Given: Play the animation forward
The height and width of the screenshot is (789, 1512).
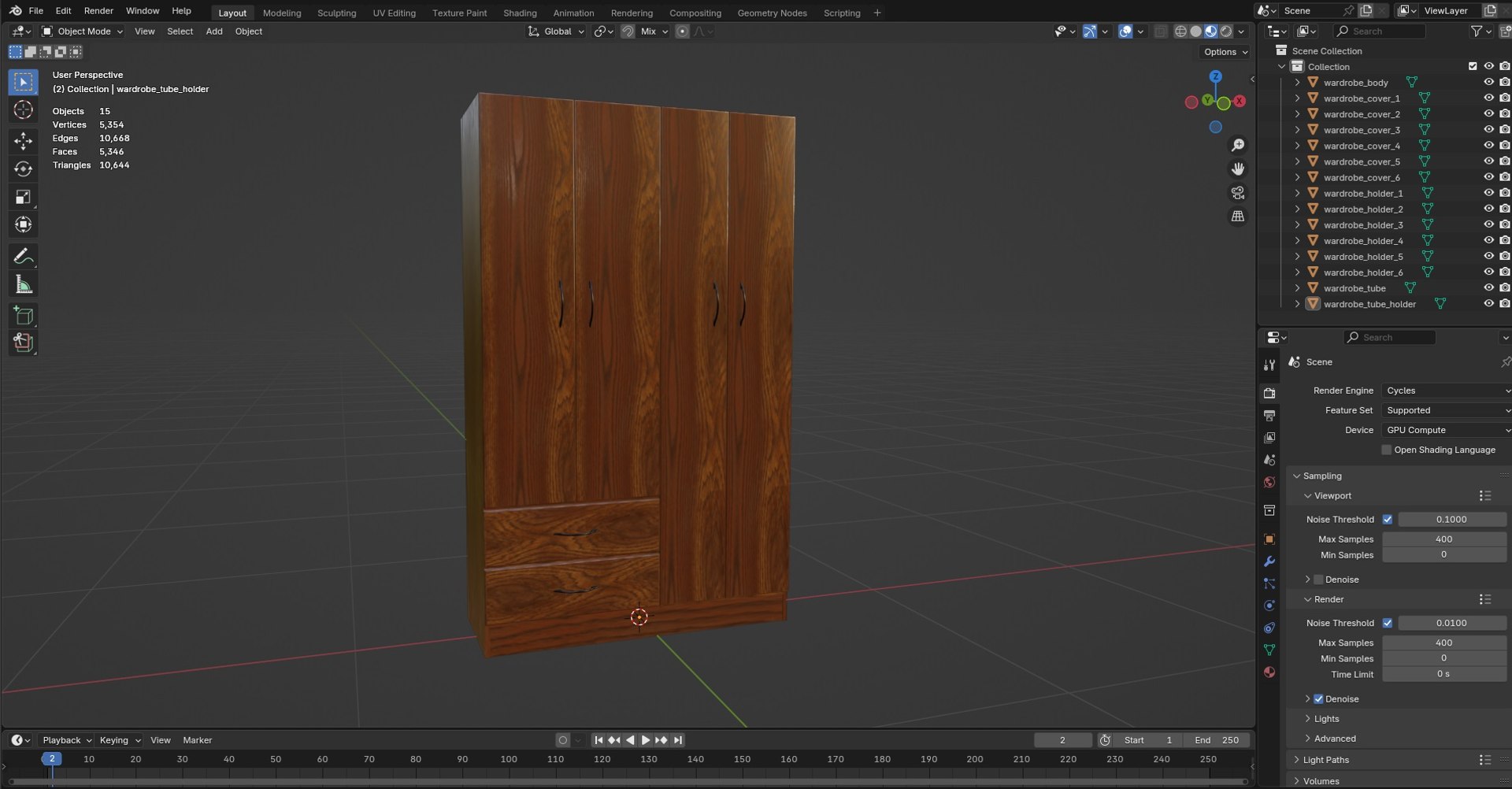Looking at the screenshot, I should 645,740.
